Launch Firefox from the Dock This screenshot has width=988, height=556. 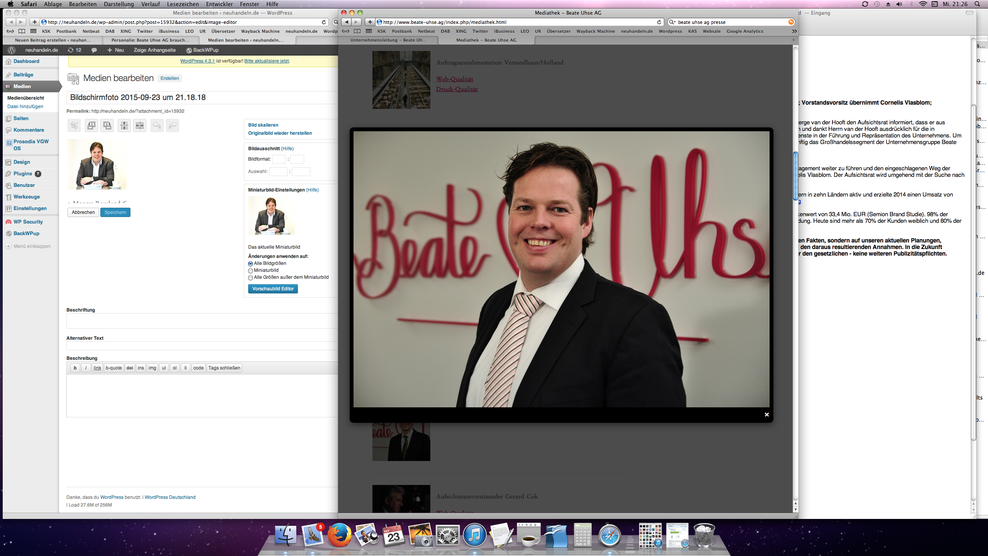(340, 535)
